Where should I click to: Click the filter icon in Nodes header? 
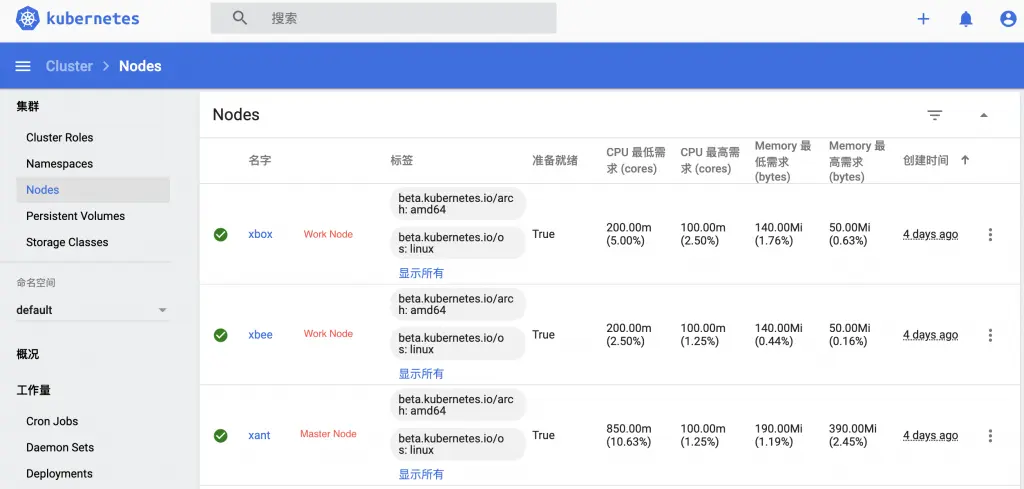pos(935,115)
